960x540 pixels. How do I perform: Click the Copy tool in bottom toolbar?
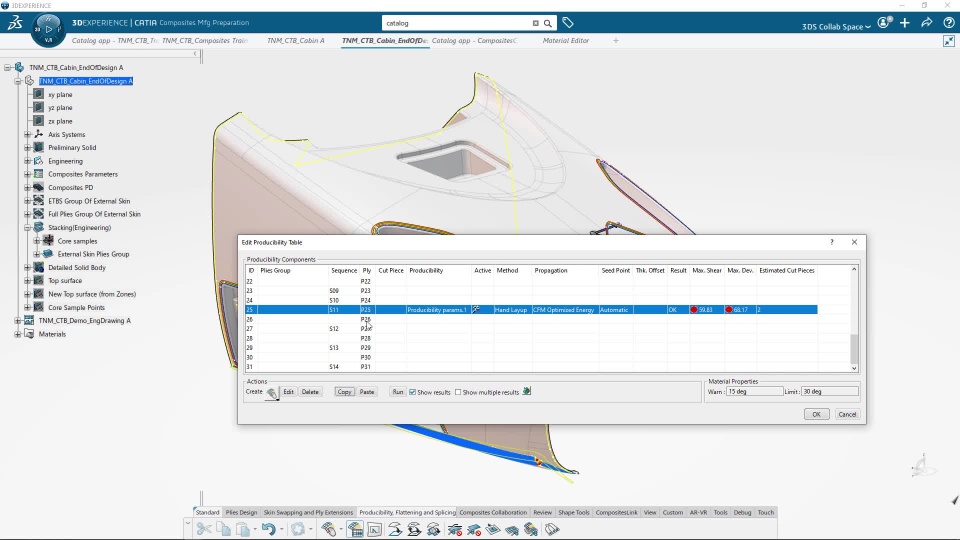point(223,529)
